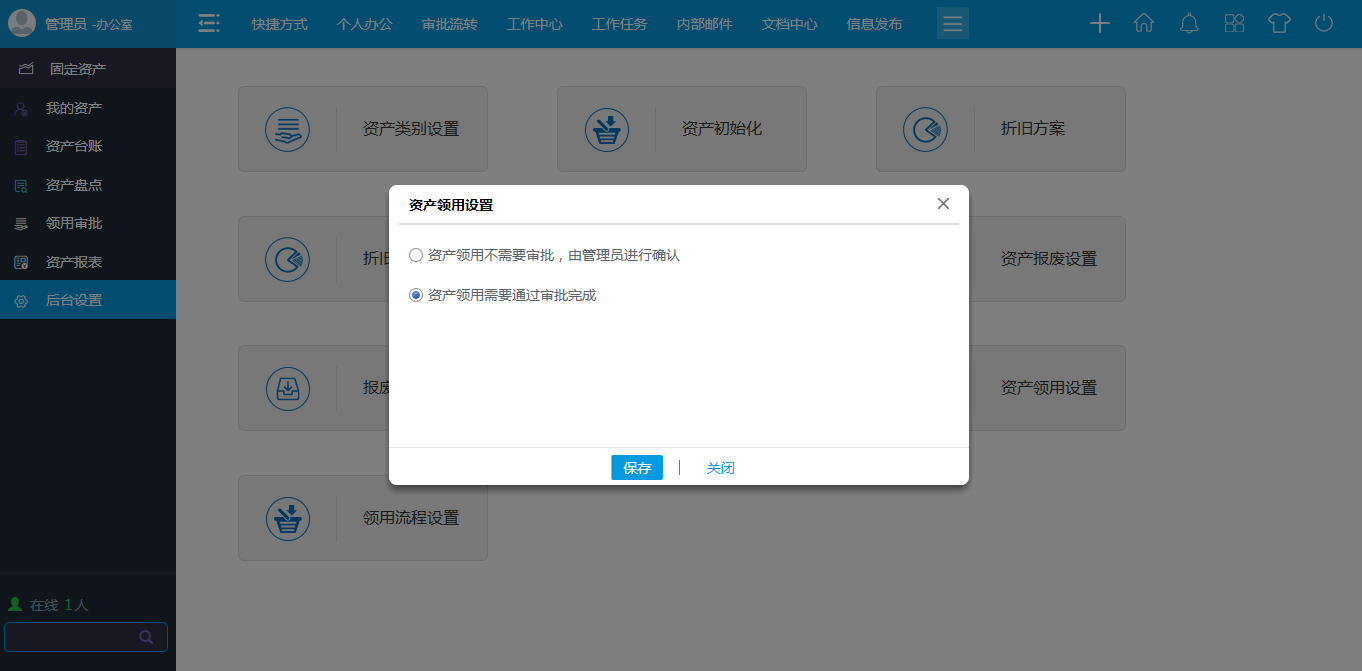Open the sidebar collapse icon next to the avatar
The image size is (1362, 671).
point(209,23)
